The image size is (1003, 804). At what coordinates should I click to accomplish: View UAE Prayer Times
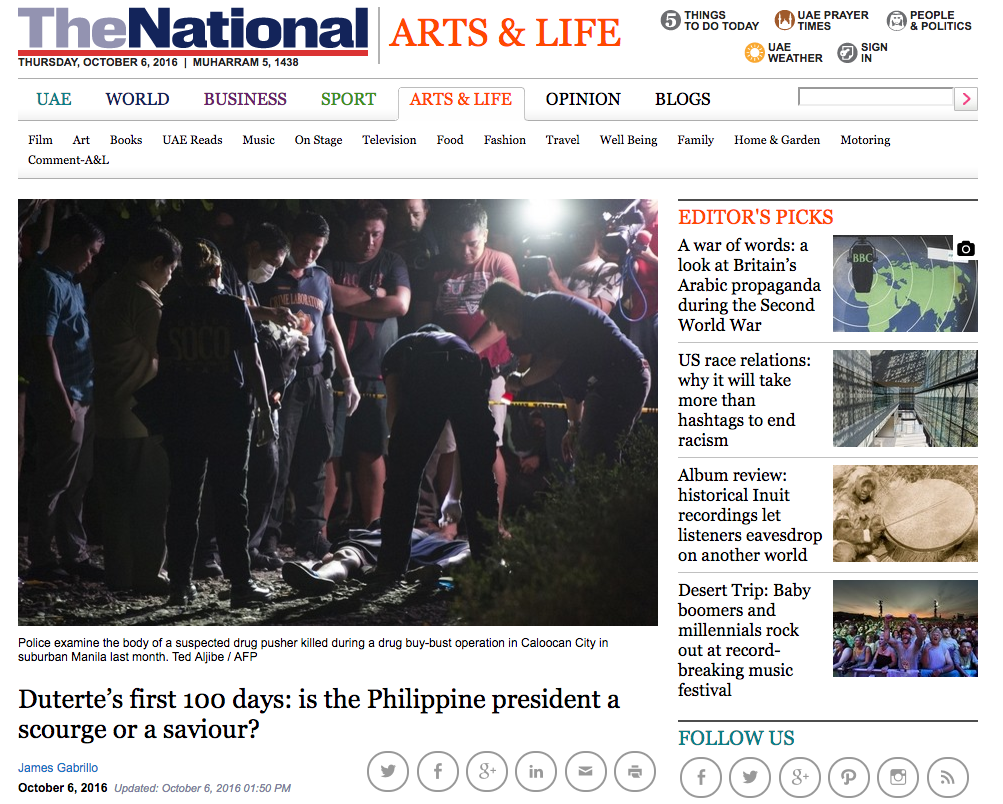coord(821,20)
